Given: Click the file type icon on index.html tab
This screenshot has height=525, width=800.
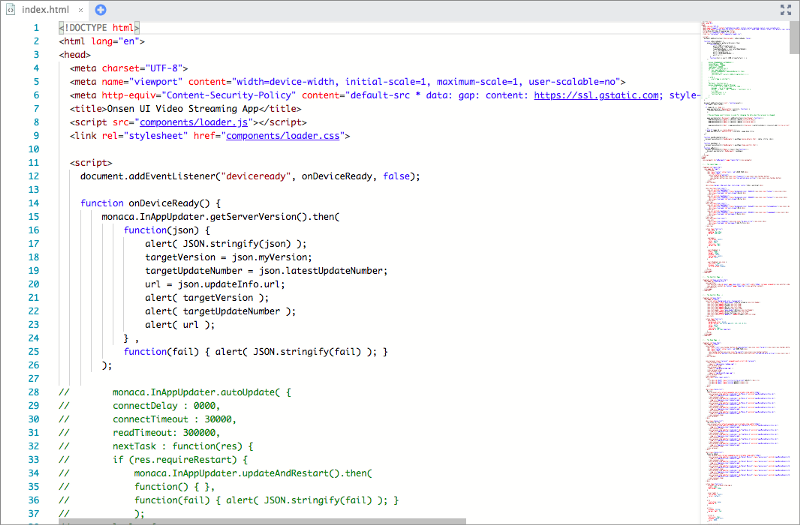Looking at the screenshot, I should [x=10, y=10].
